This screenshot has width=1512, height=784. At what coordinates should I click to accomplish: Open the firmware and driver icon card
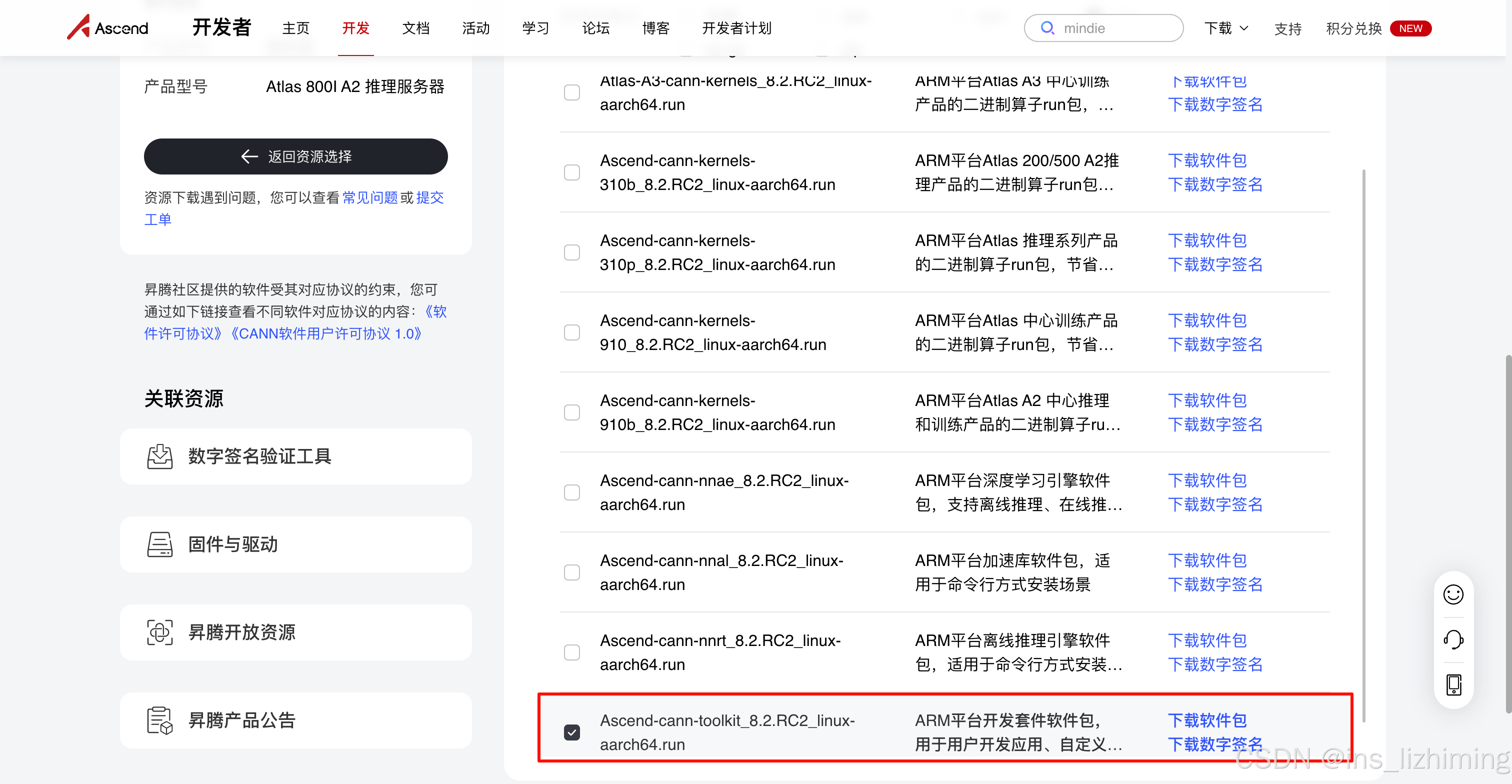[x=159, y=544]
